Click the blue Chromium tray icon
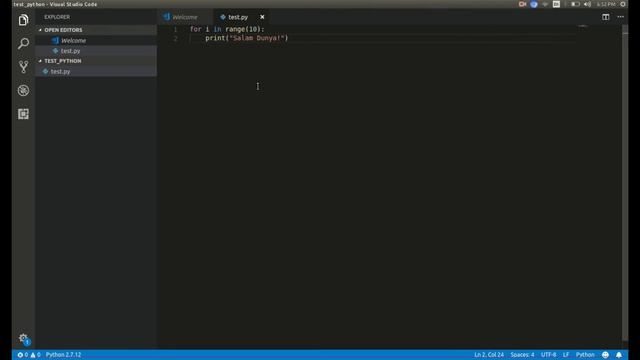Image resolution: width=640 pixels, height=360 pixels. (x=533, y=4)
